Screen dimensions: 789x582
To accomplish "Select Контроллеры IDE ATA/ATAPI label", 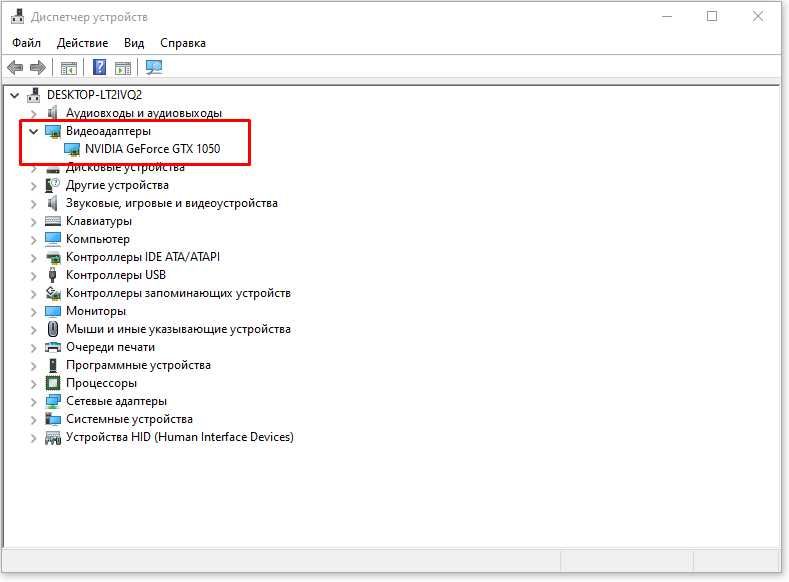I will 143,257.
